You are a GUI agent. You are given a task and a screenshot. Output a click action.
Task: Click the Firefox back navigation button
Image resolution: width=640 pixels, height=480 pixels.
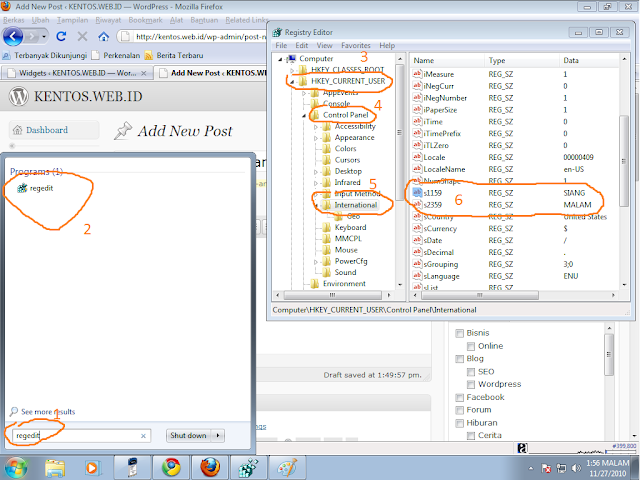coord(13,37)
